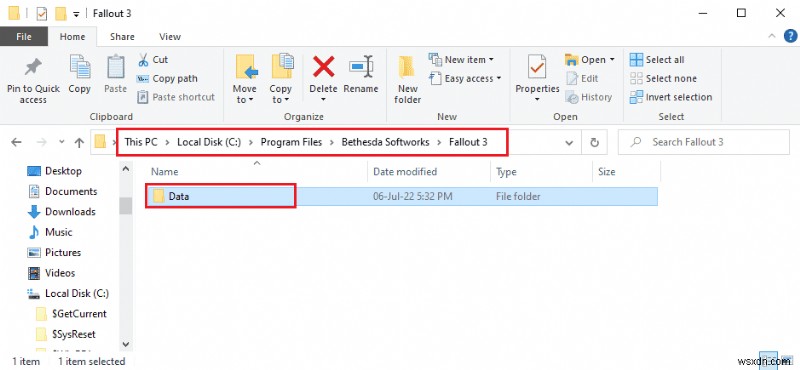Open Music in navigation pane
Screen dimensions: 800x370
(x=50, y=232)
